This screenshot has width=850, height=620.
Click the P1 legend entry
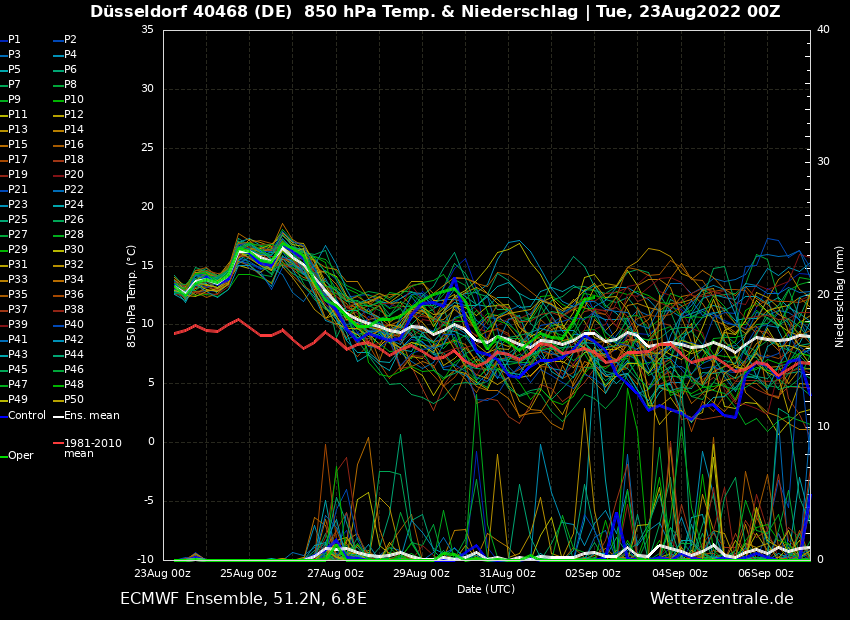pyautogui.click(x=14, y=40)
